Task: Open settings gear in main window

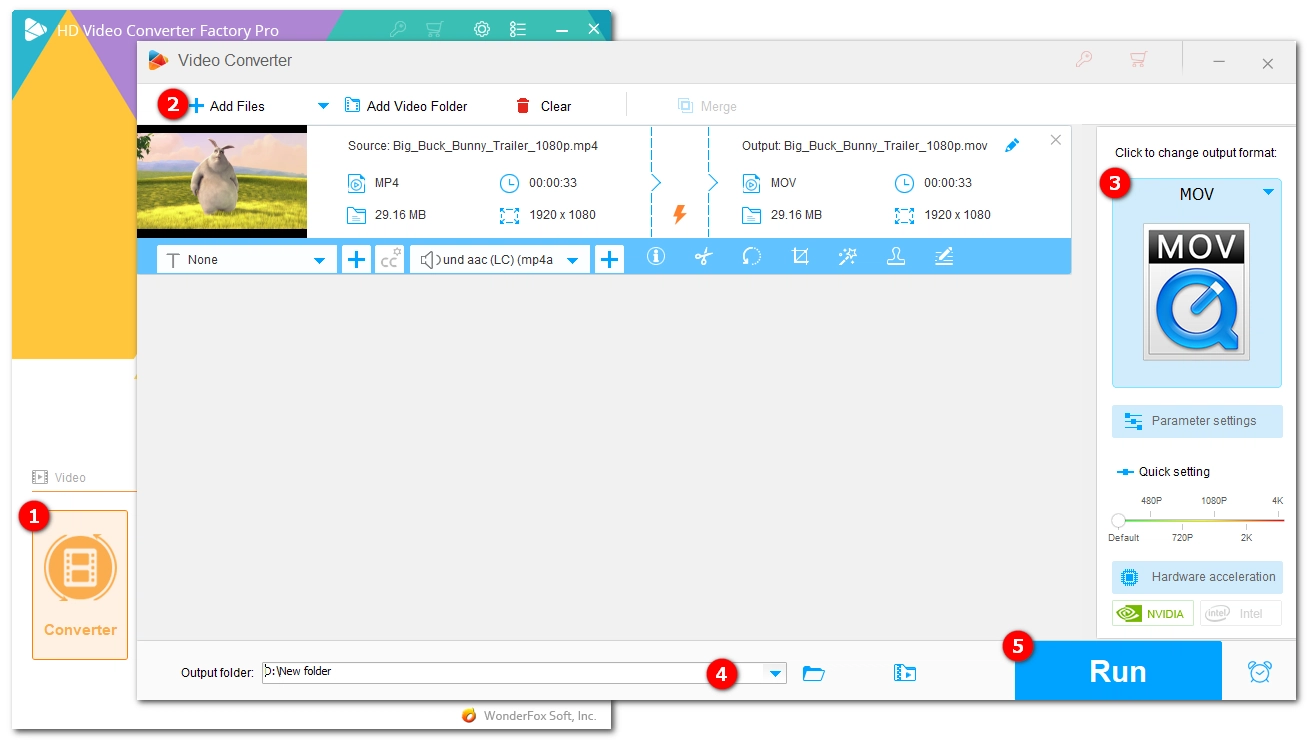Action: (x=482, y=29)
